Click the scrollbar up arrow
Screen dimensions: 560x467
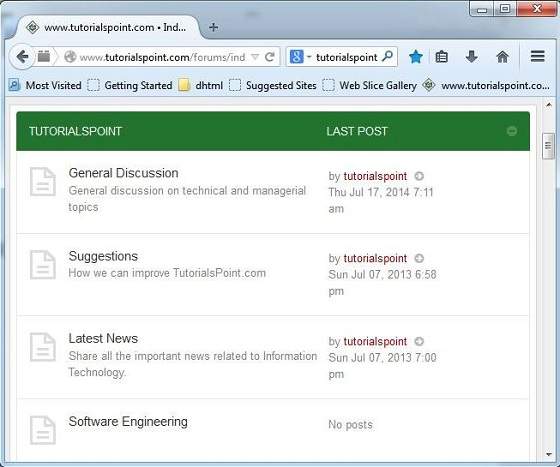coord(548,105)
